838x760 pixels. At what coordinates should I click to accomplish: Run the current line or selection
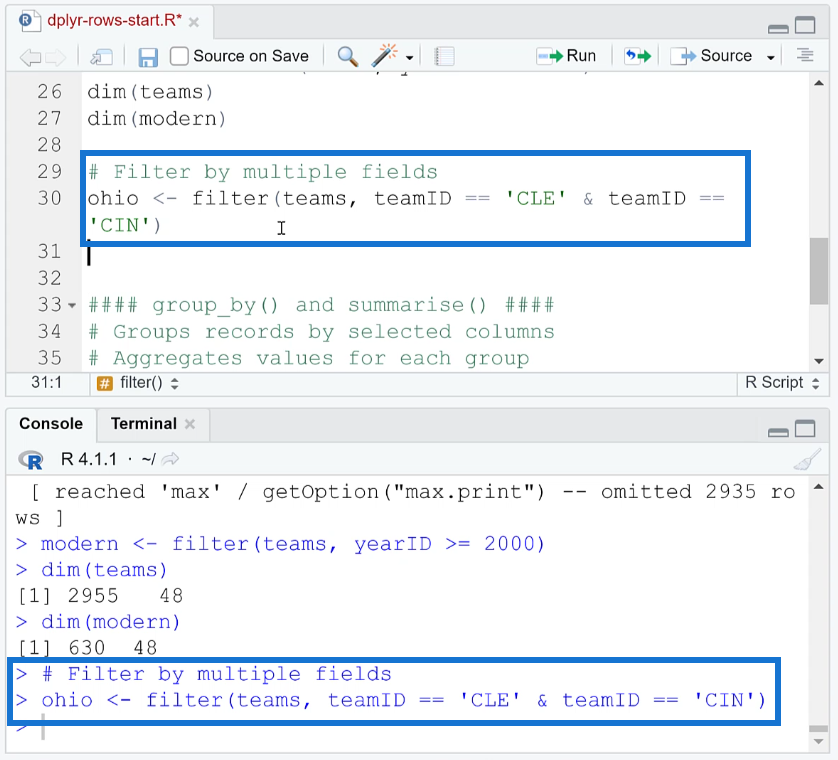[566, 56]
